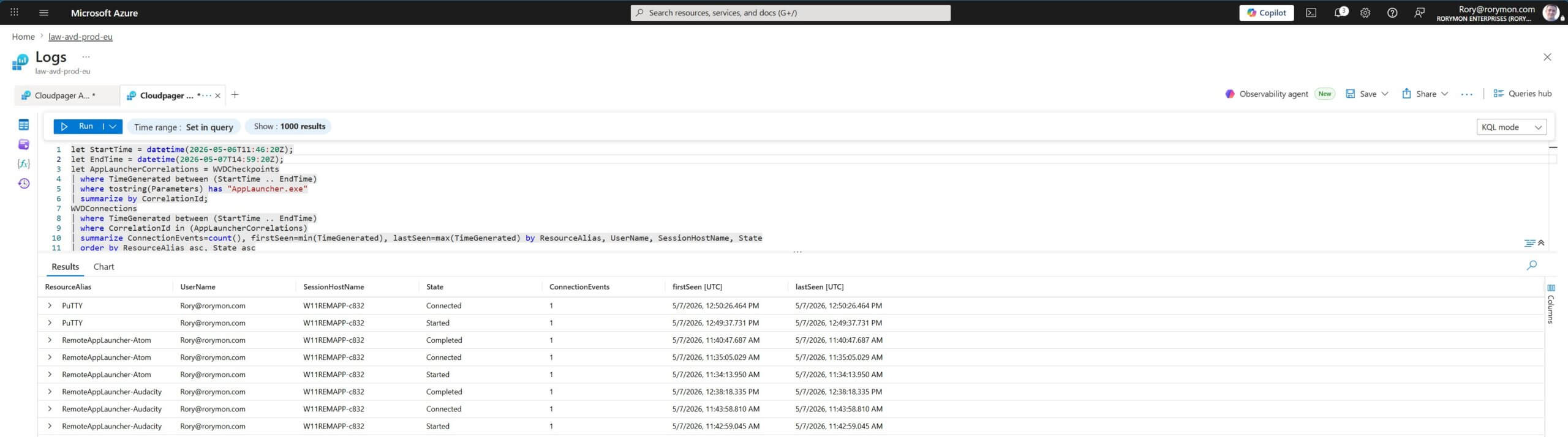The width and height of the screenshot is (1568, 437).
Task: Expand the RemoteAppLauncher-Audacity Started row
Action: tap(50, 426)
